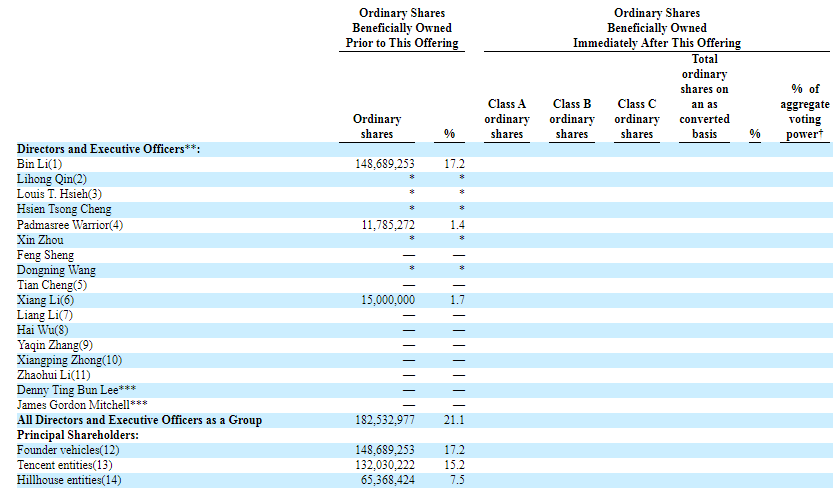
Task: Click the Xiangping Zhong(10) row name
Action: [x=69, y=360]
